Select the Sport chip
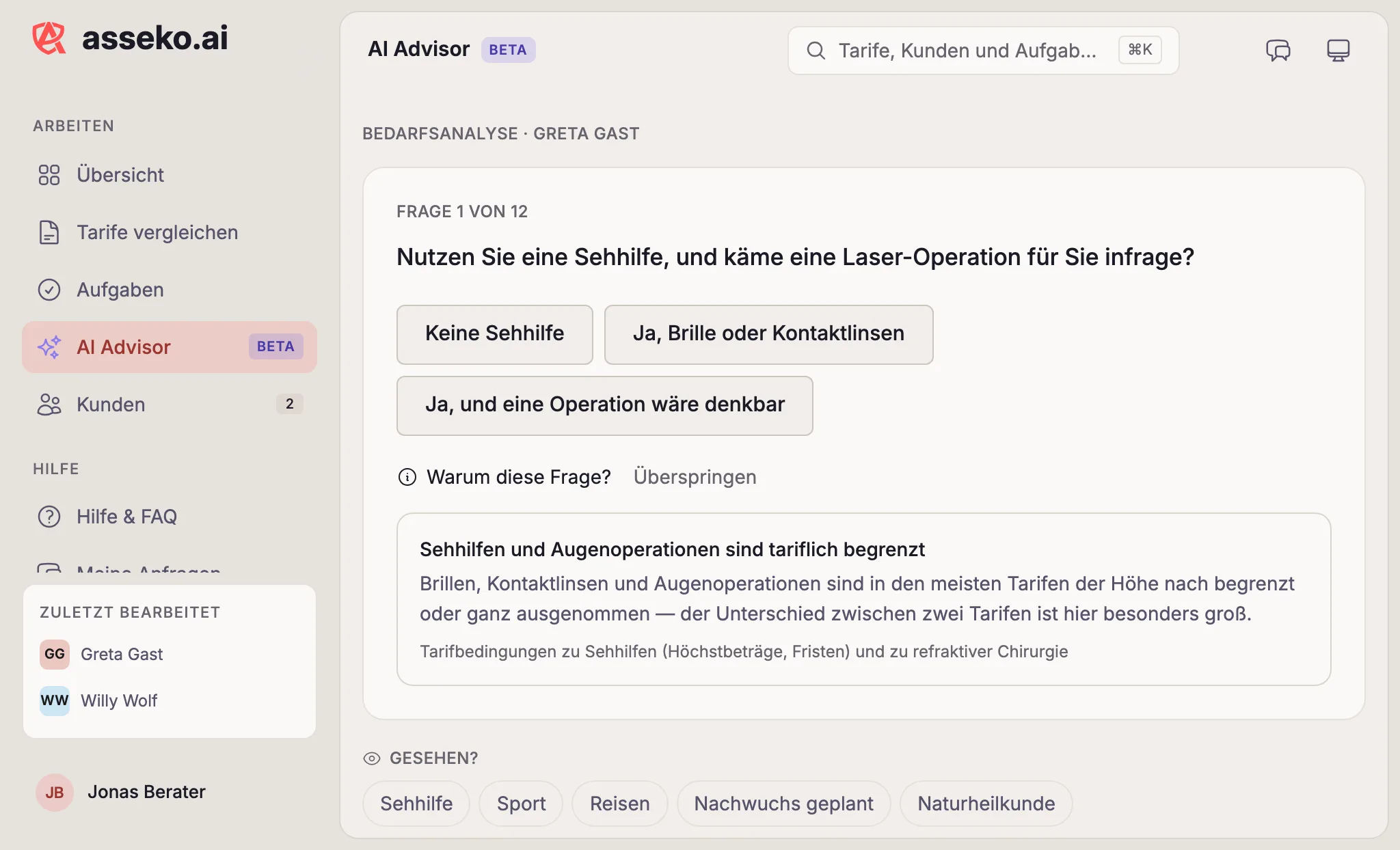1400x850 pixels. [x=521, y=804]
